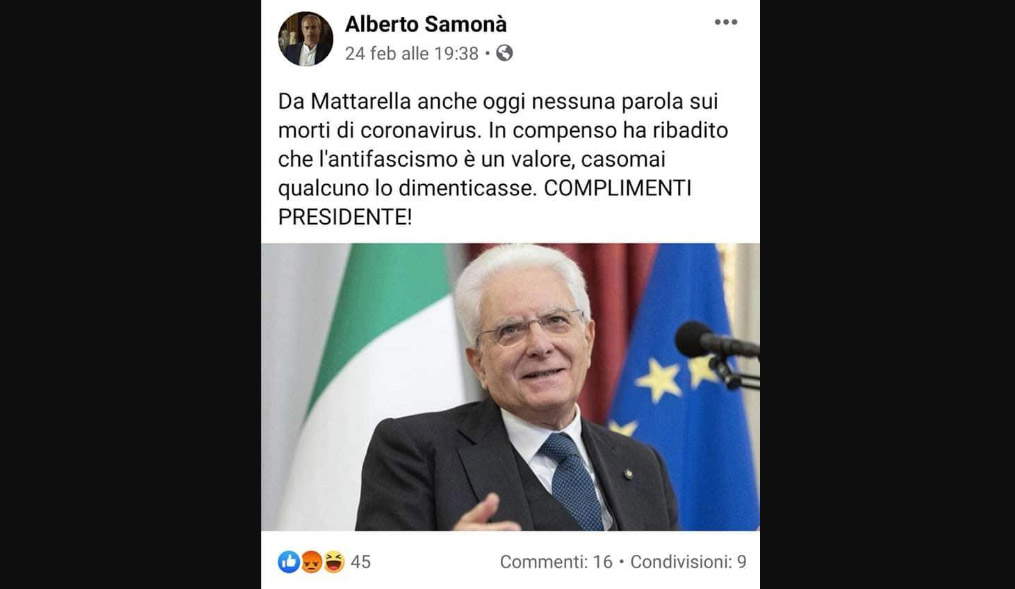
Task: Click the lapel pin on the suit
Action: [x=627, y=474]
